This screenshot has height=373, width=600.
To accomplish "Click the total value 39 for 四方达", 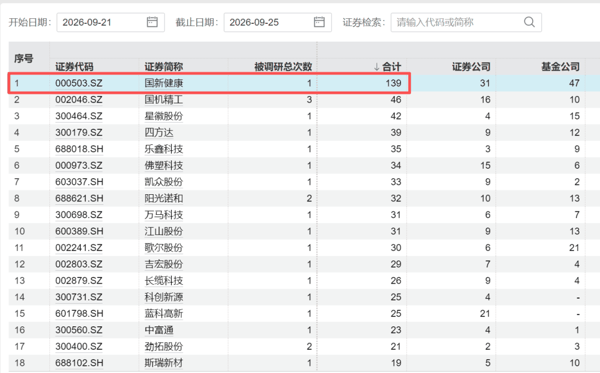I will point(396,132).
